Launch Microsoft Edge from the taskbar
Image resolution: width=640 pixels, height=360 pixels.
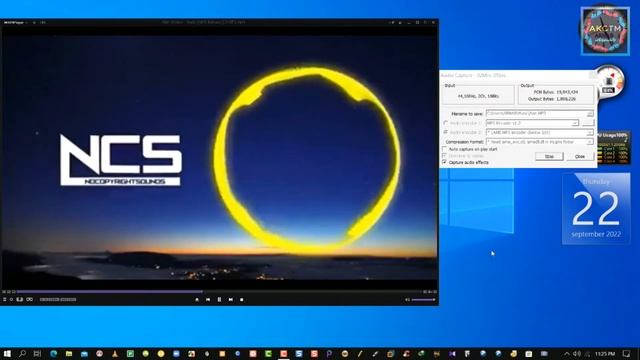pos(53,353)
